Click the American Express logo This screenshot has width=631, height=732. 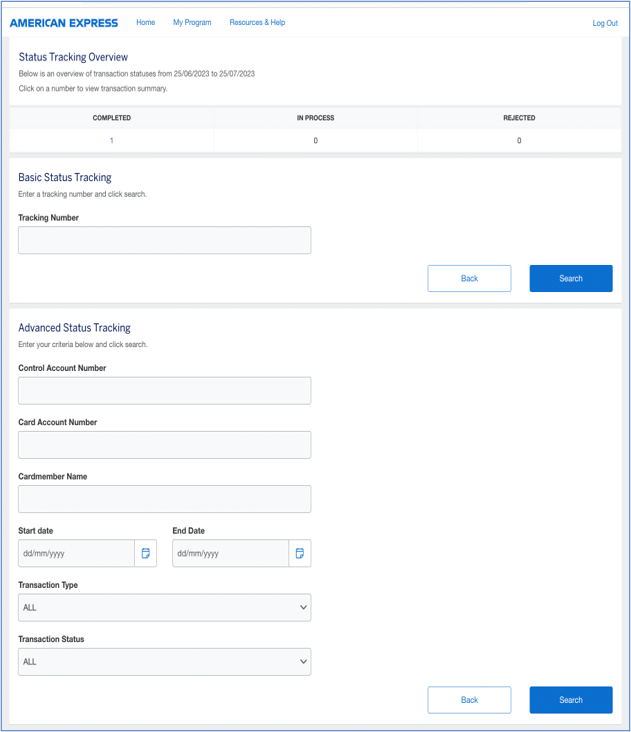coord(64,23)
